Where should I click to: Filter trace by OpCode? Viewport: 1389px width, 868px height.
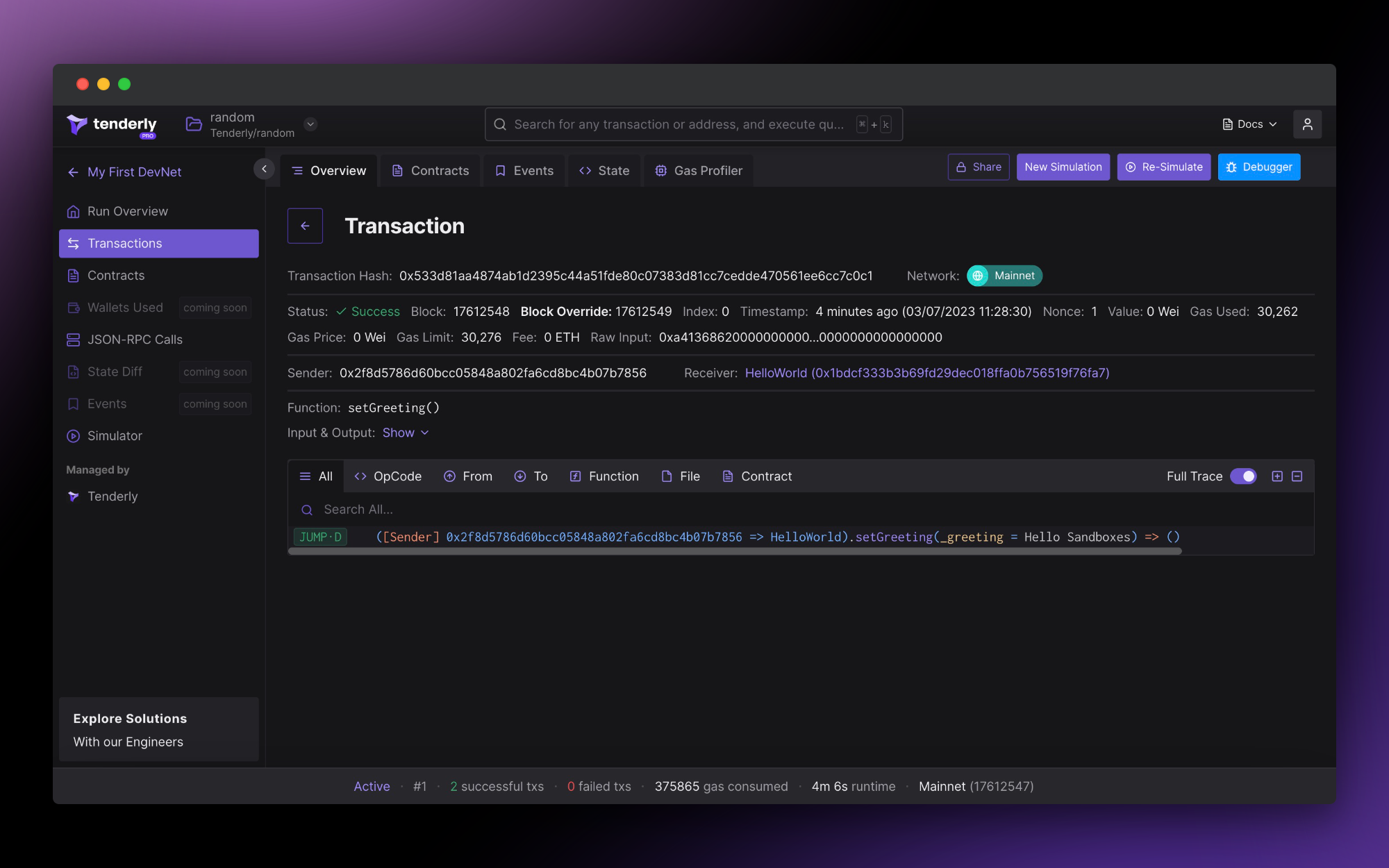click(388, 476)
